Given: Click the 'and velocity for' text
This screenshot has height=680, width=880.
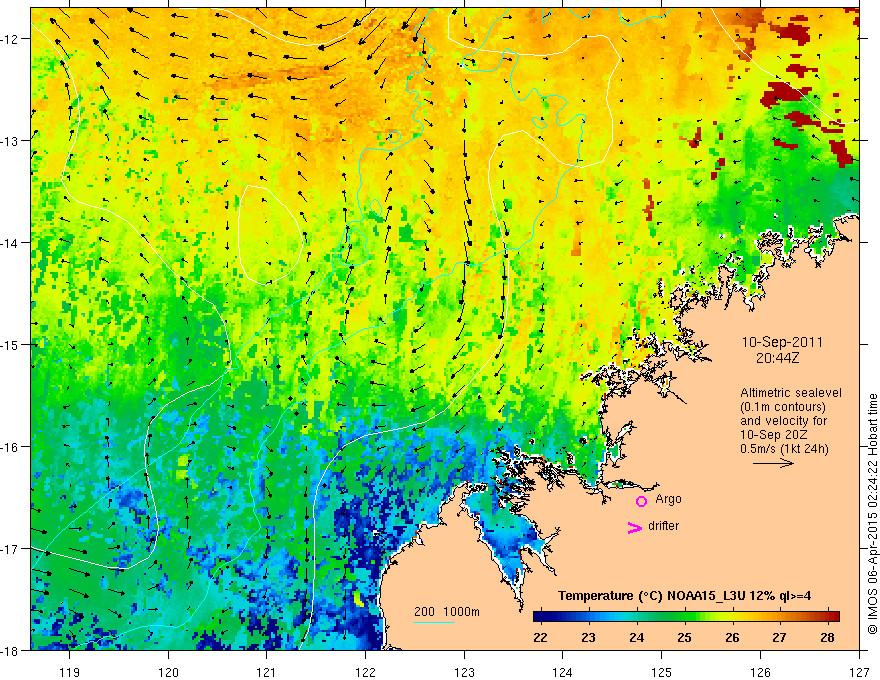Looking at the screenshot, I should click(783, 421).
